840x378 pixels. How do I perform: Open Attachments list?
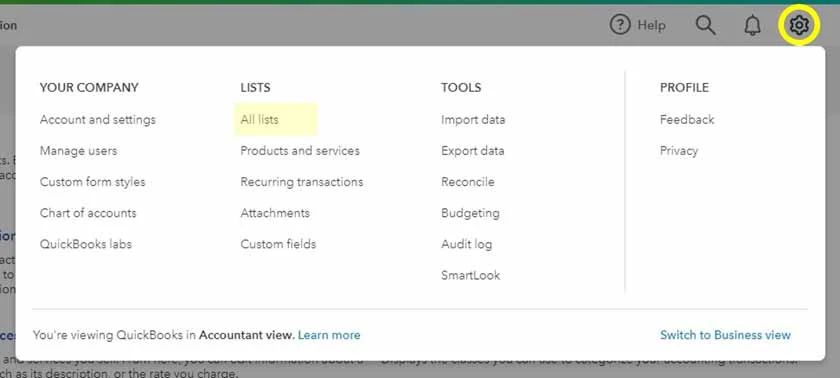click(x=275, y=213)
